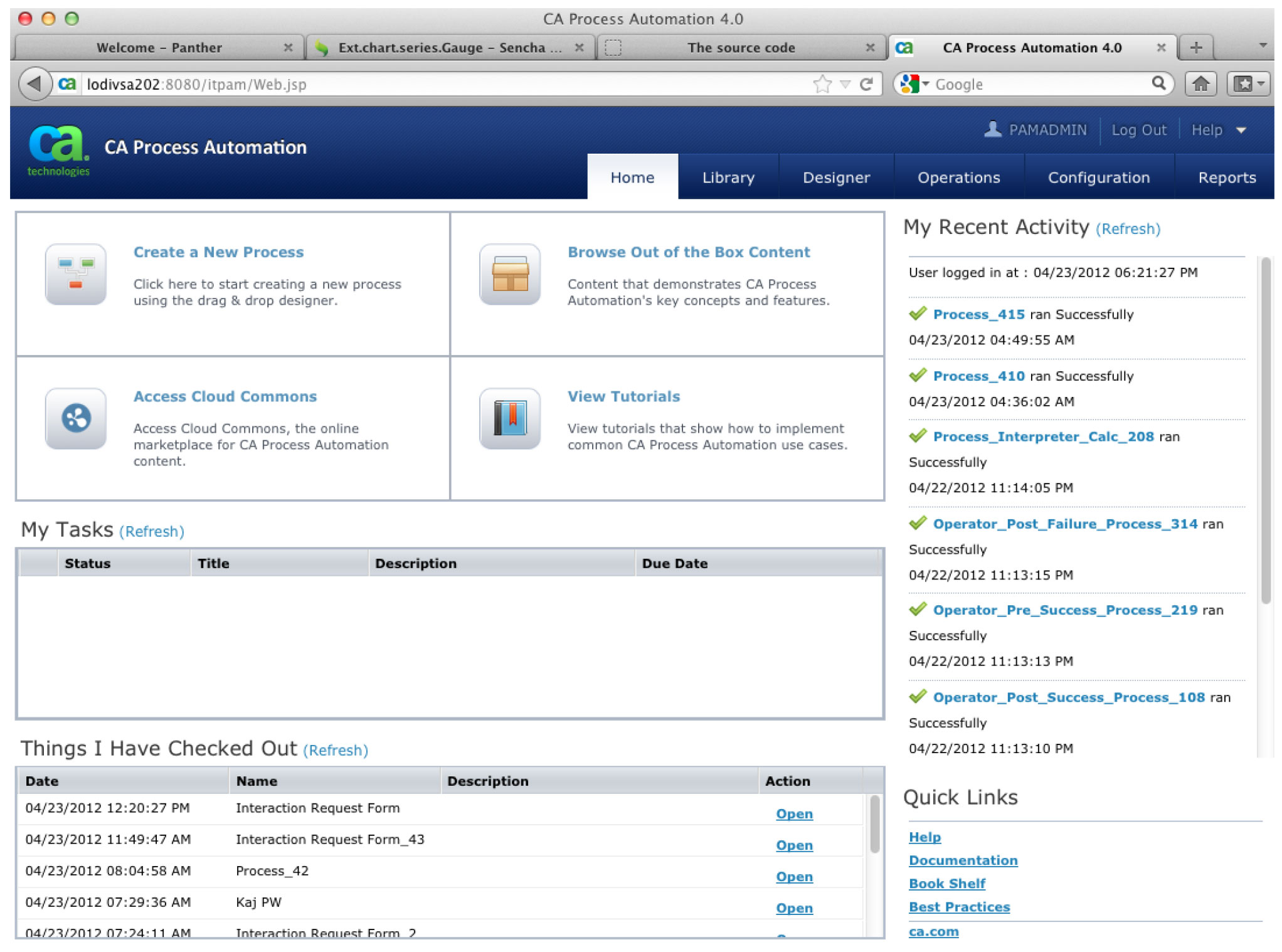Switch to the Reports tab
The image size is (1282, 952).
[1227, 177]
